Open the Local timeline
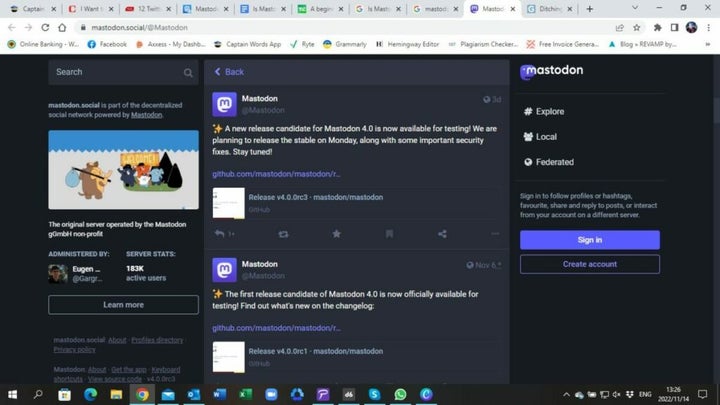 [x=546, y=136]
